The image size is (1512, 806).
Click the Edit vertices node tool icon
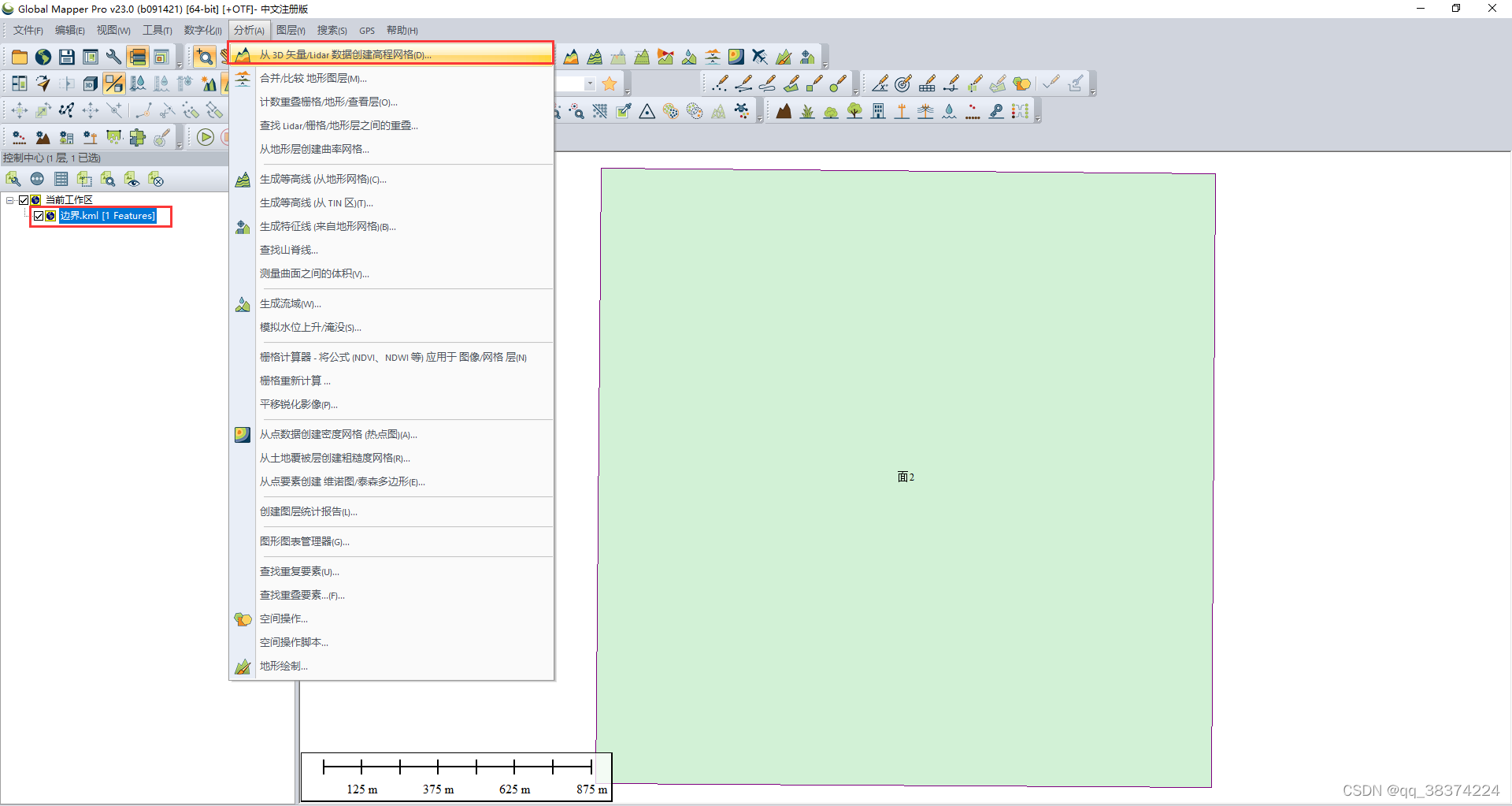point(67,110)
